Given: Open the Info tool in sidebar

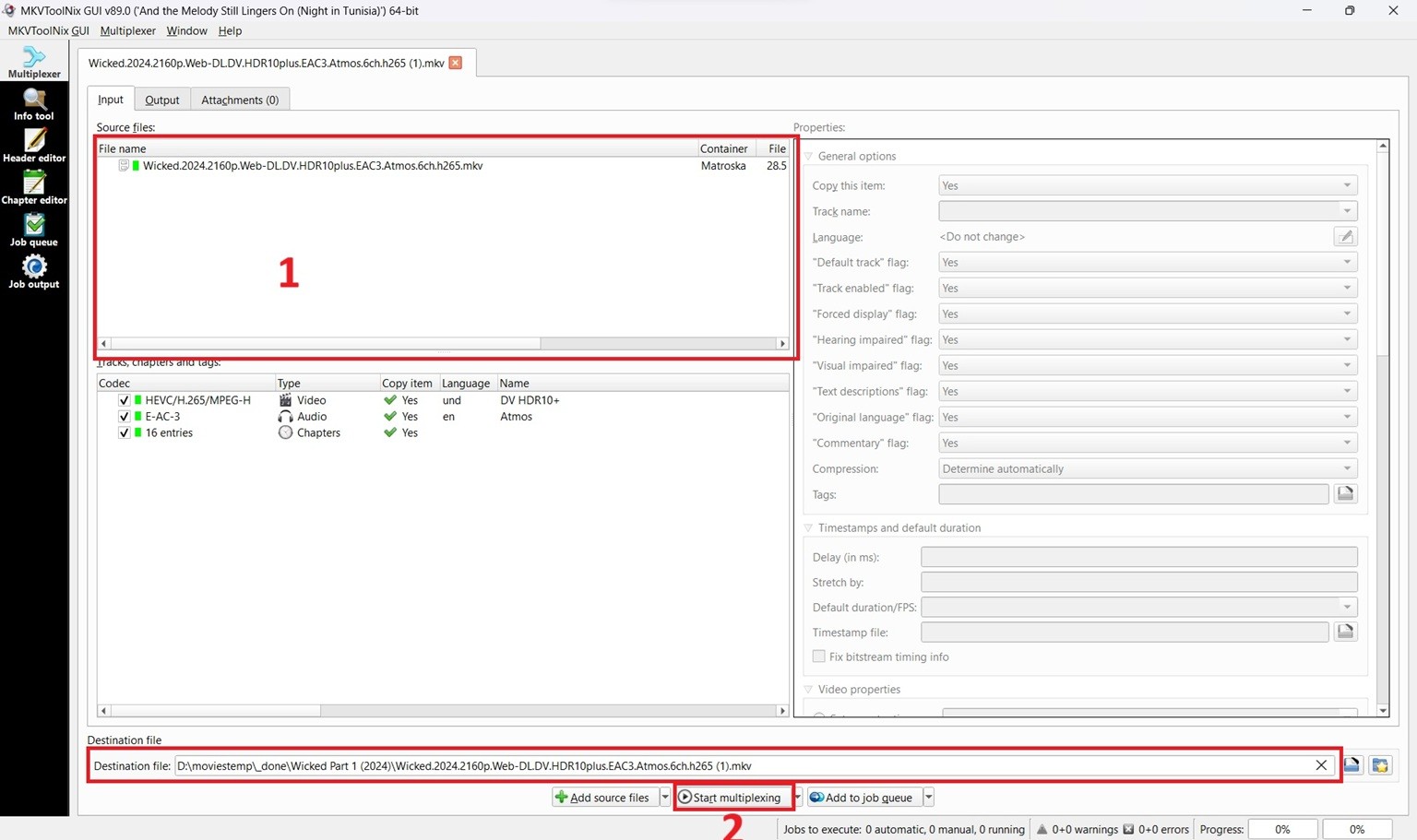Looking at the screenshot, I should (34, 104).
